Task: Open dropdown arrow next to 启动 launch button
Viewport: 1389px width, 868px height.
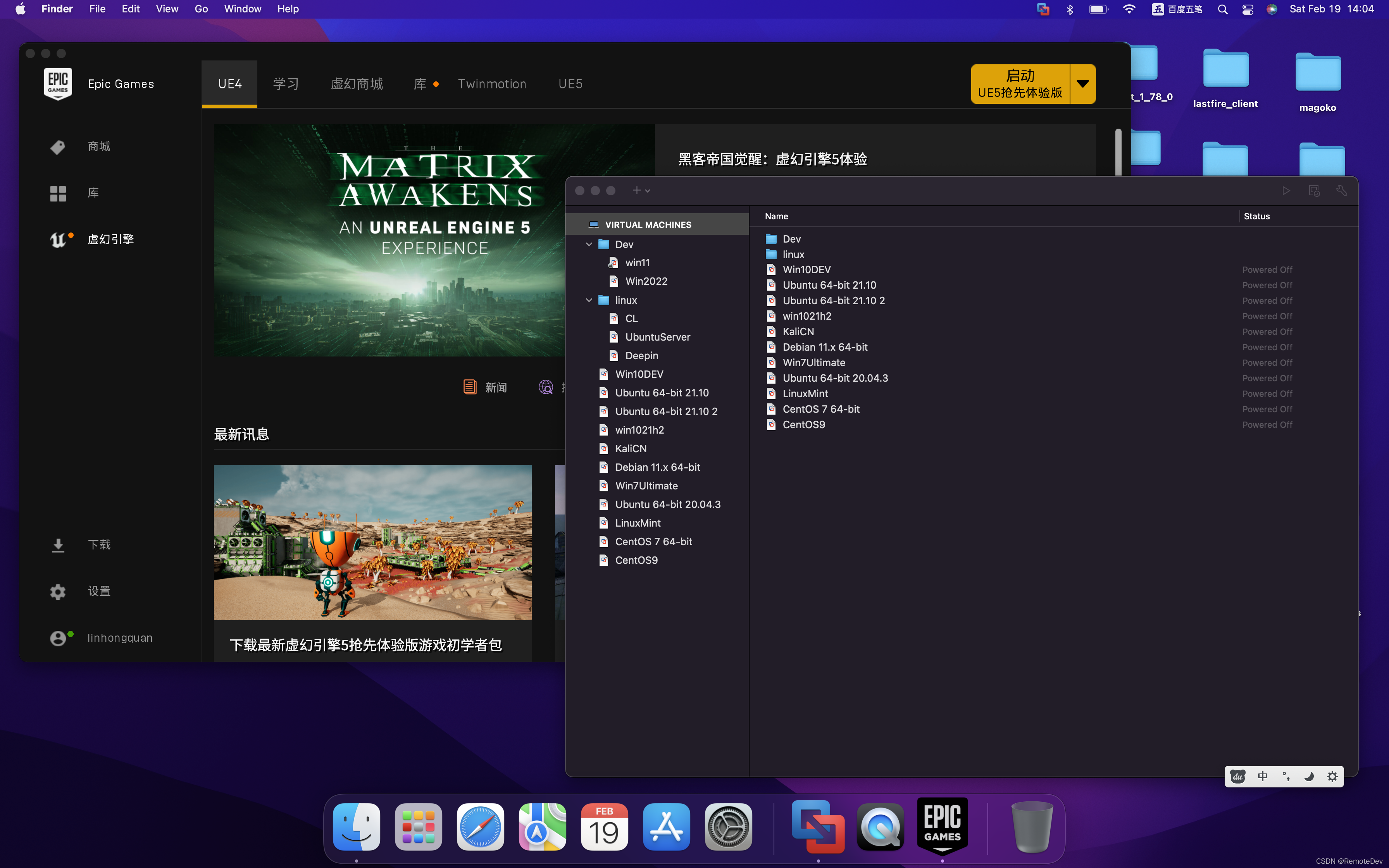Action: tap(1082, 84)
